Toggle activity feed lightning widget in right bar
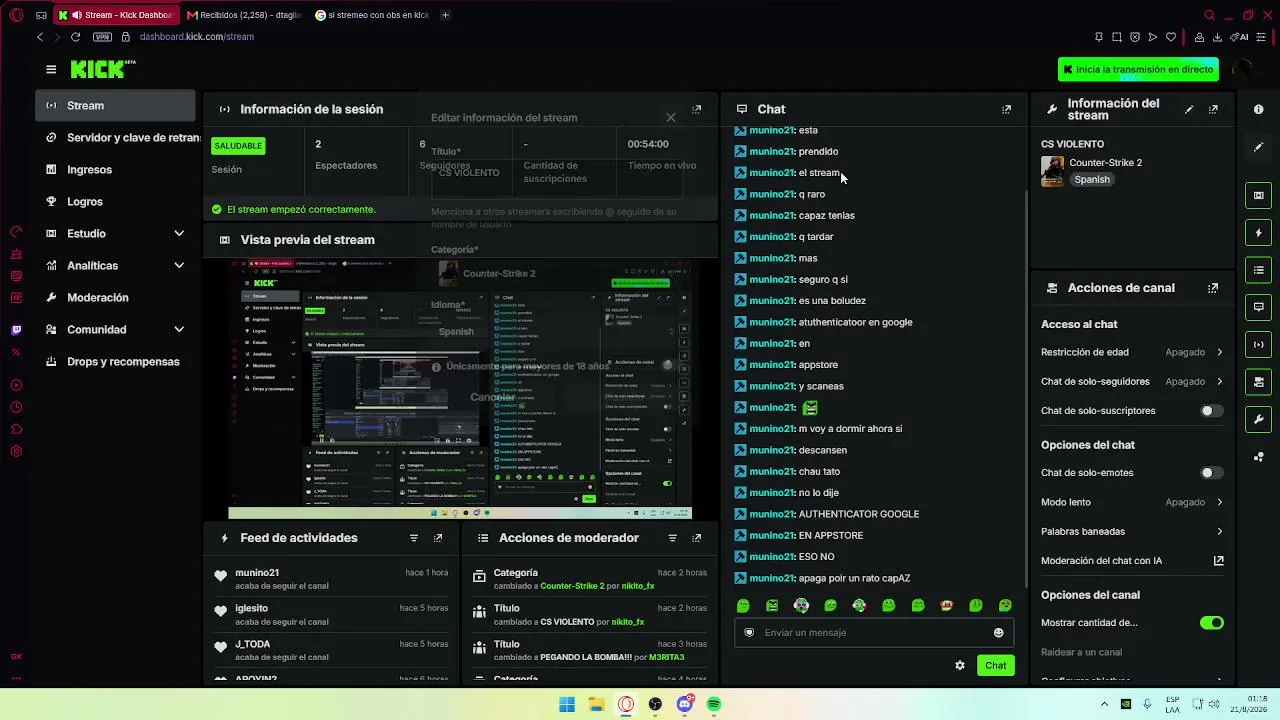 point(1259,233)
